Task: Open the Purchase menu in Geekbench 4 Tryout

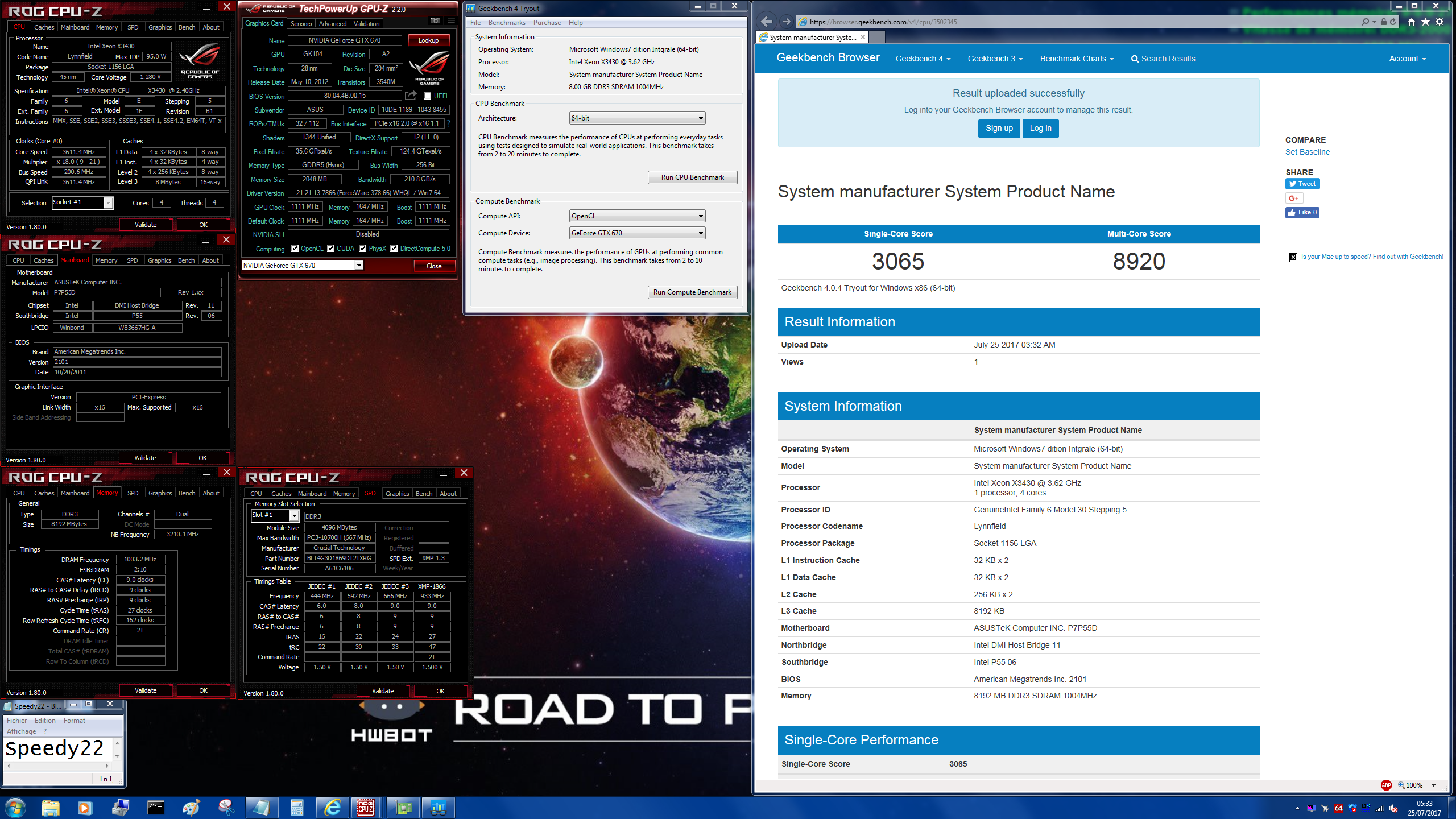Action: pyautogui.click(x=547, y=23)
